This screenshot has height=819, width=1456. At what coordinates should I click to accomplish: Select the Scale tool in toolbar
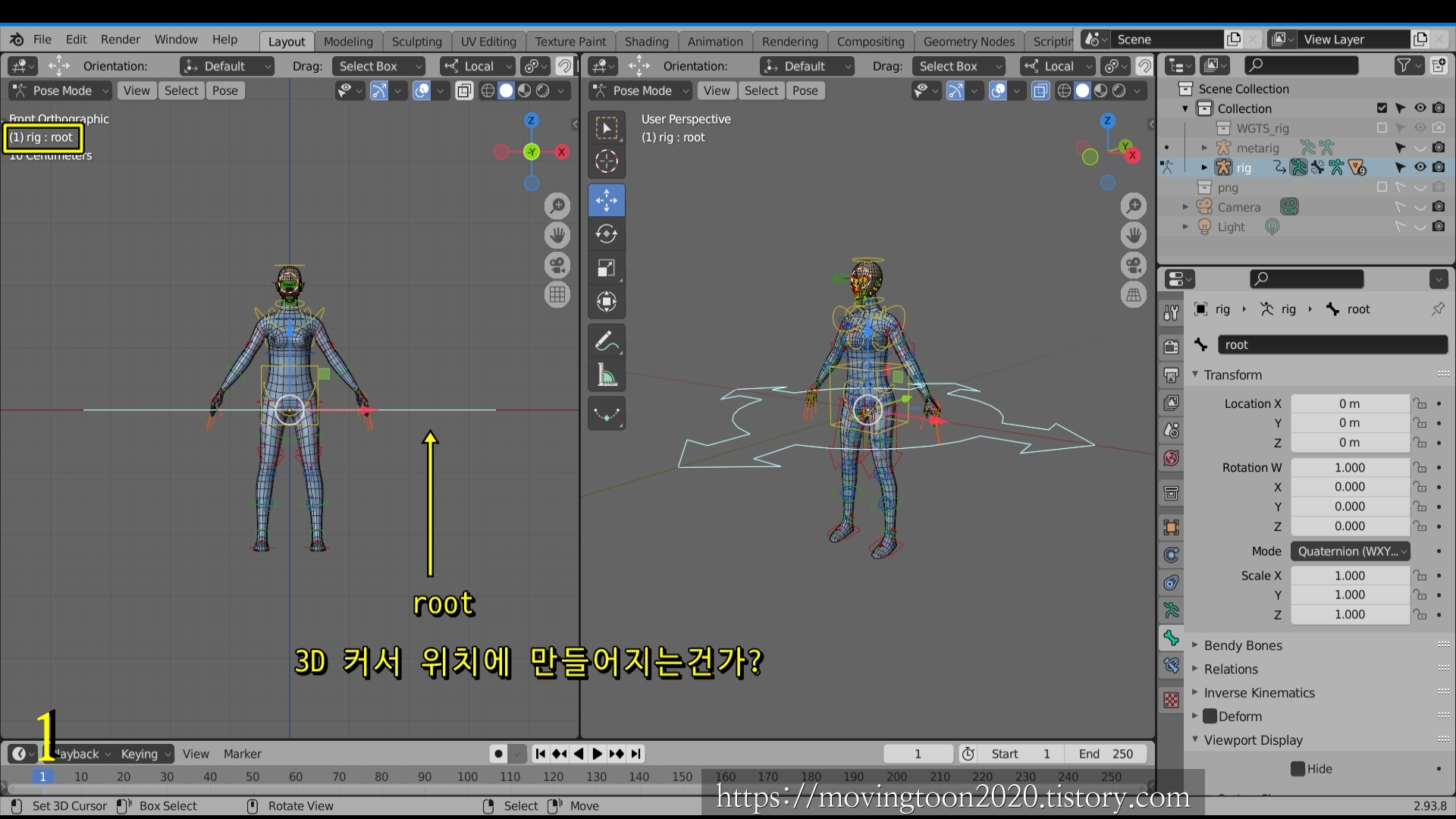[x=607, y=268]
